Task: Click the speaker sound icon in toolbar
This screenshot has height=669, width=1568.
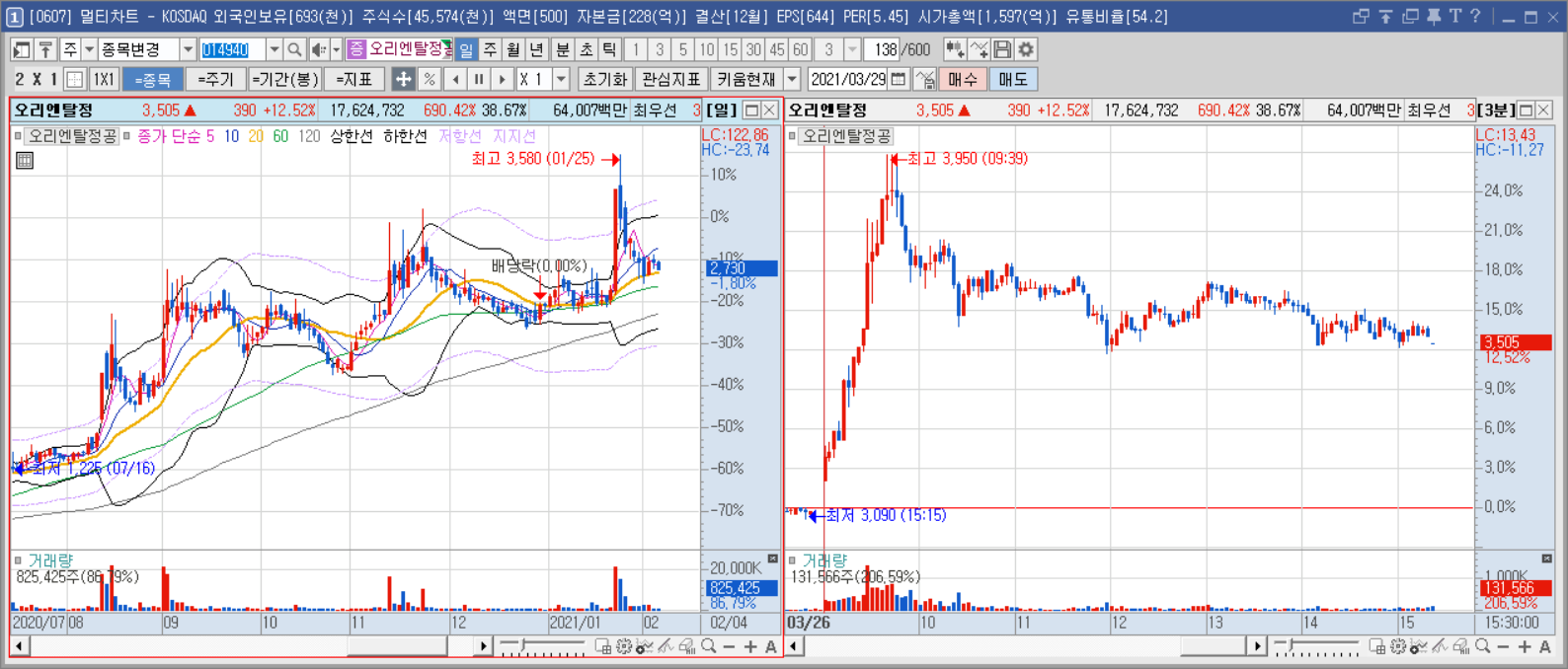Action: (x=318, y=49)
